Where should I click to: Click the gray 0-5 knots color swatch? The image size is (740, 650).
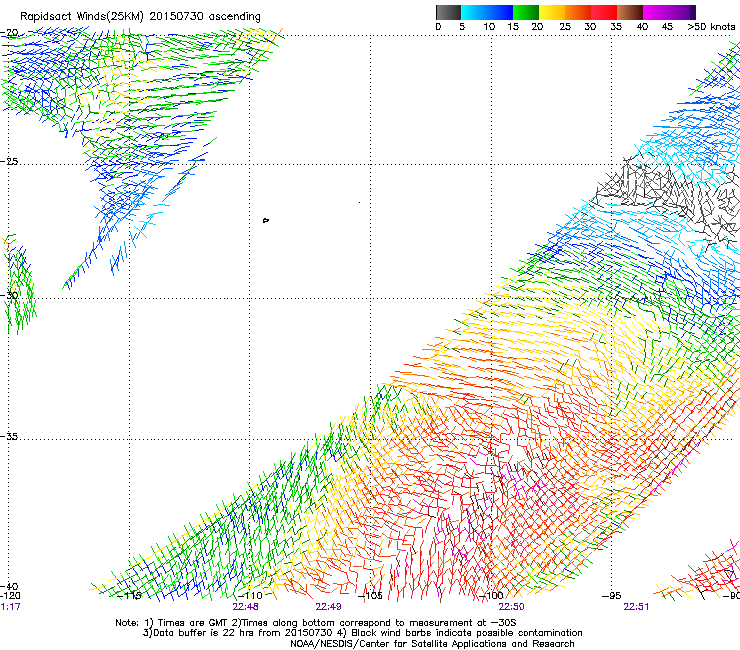[448, 12]
